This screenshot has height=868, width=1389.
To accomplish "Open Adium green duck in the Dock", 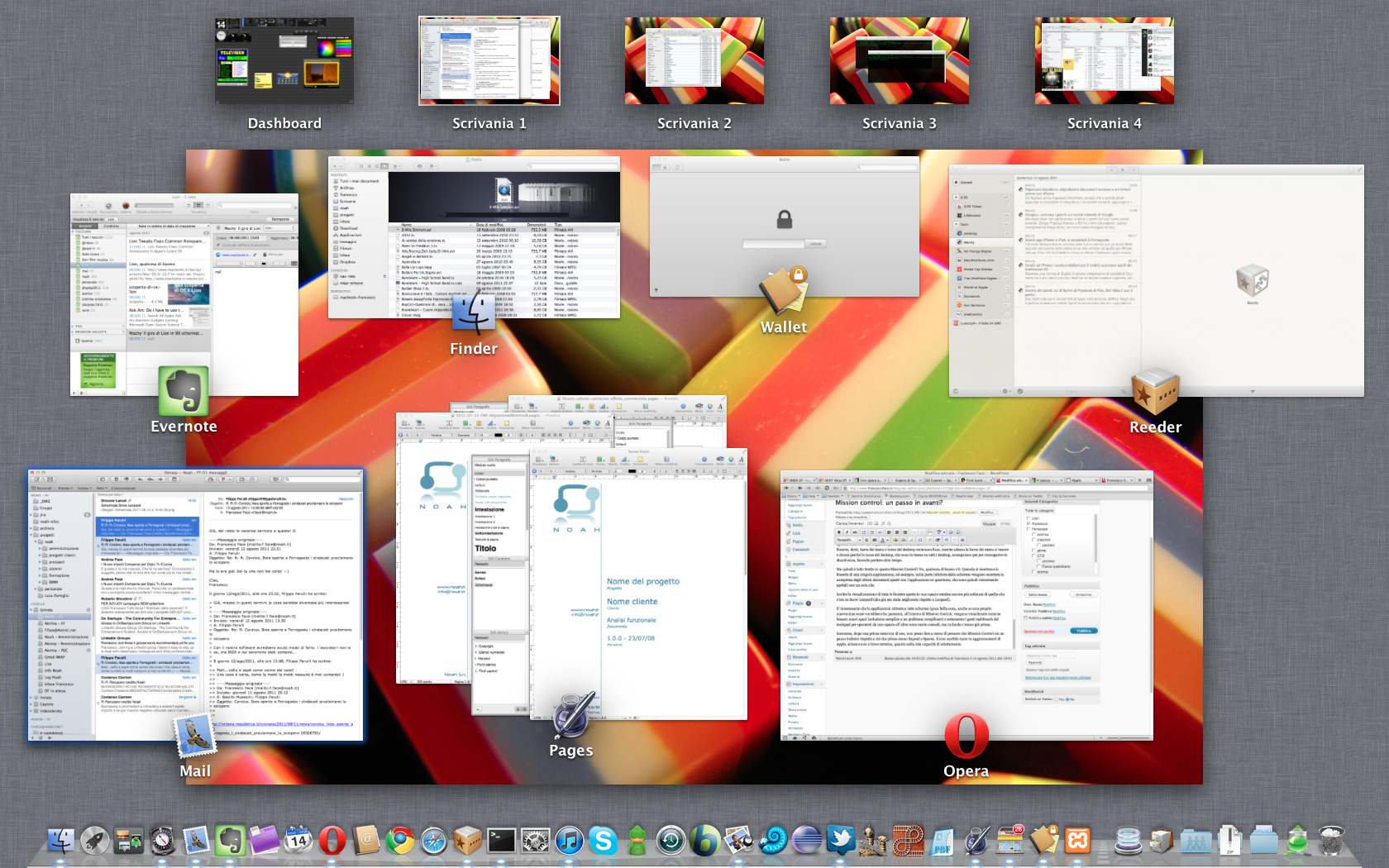I will (x=637, y=841).
